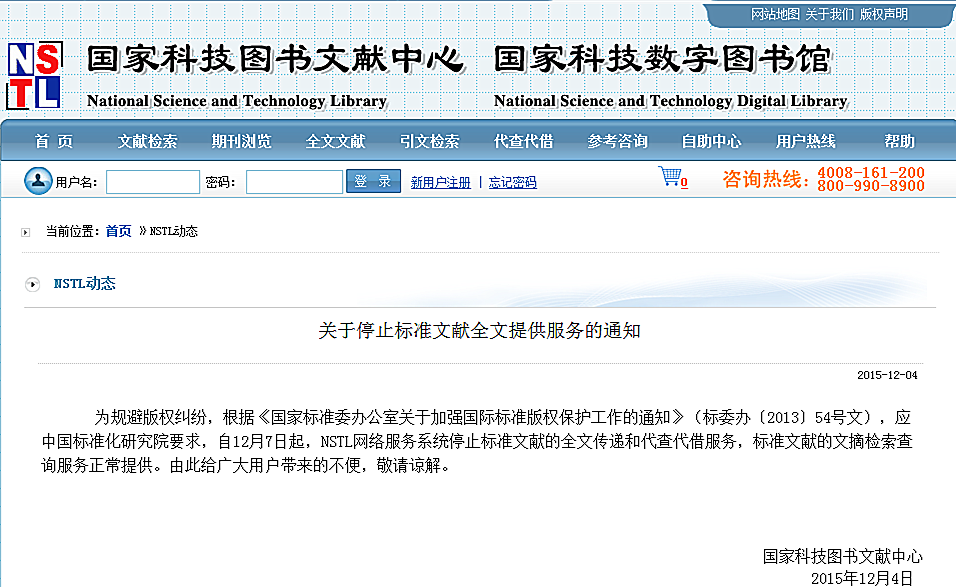Open the 版权声明 link

883,14
